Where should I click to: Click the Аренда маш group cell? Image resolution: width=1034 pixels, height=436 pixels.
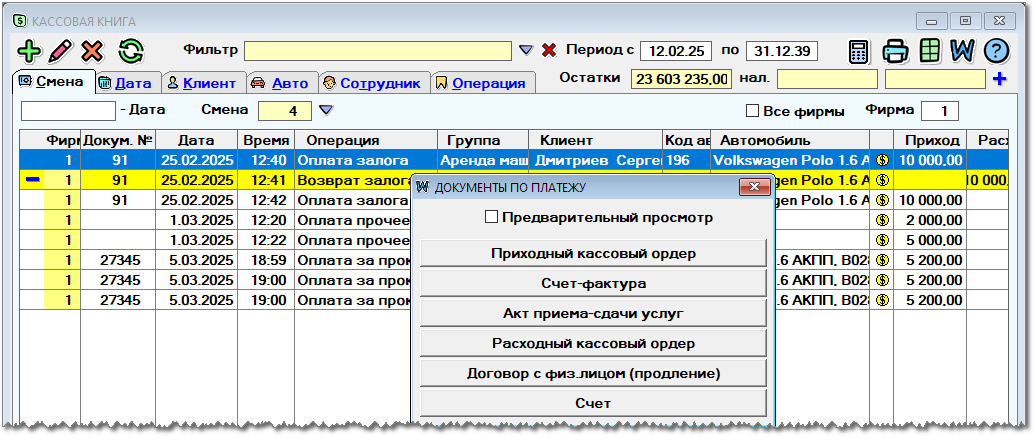(483, 160)
